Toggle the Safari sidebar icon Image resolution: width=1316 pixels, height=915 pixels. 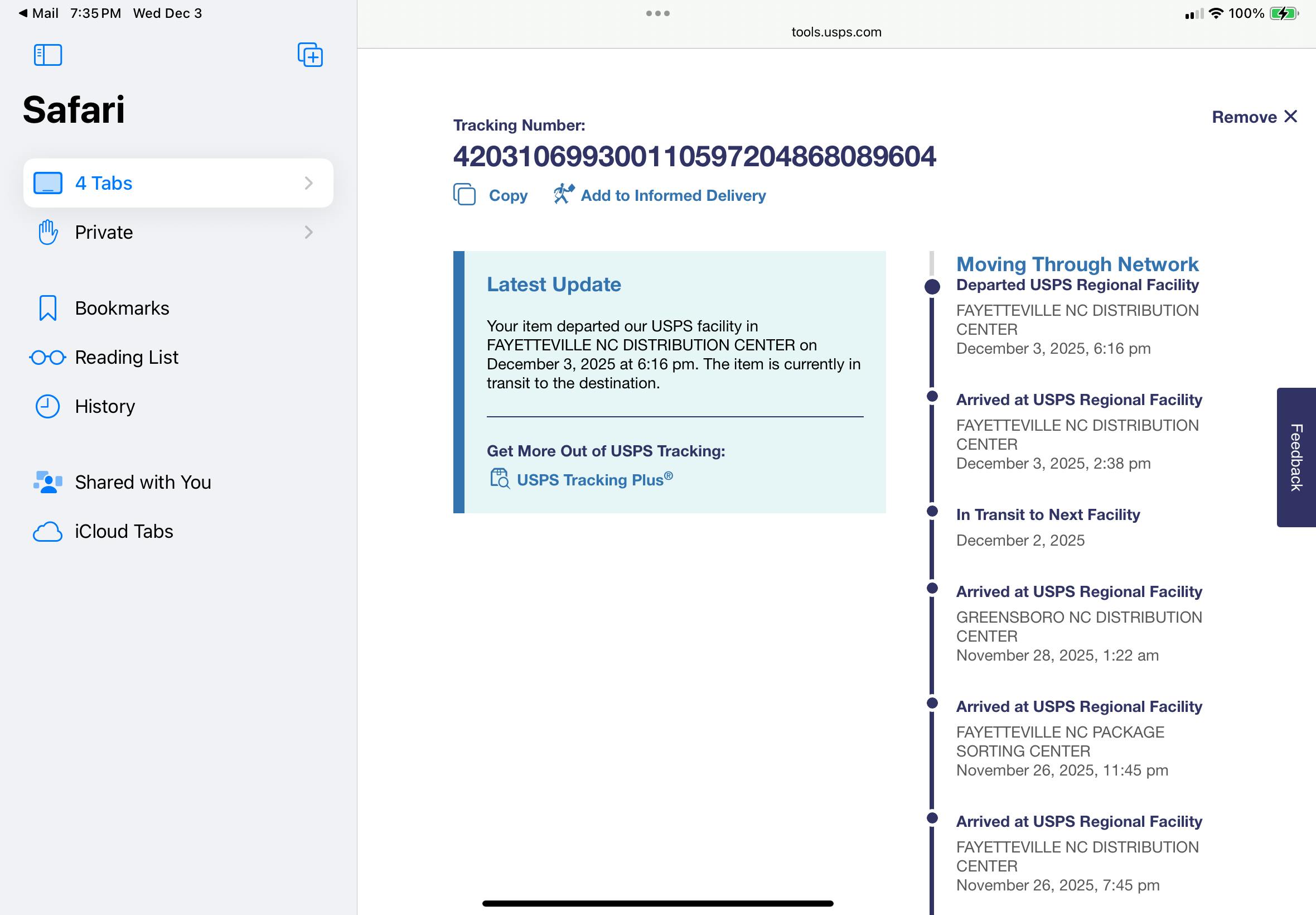47,55
